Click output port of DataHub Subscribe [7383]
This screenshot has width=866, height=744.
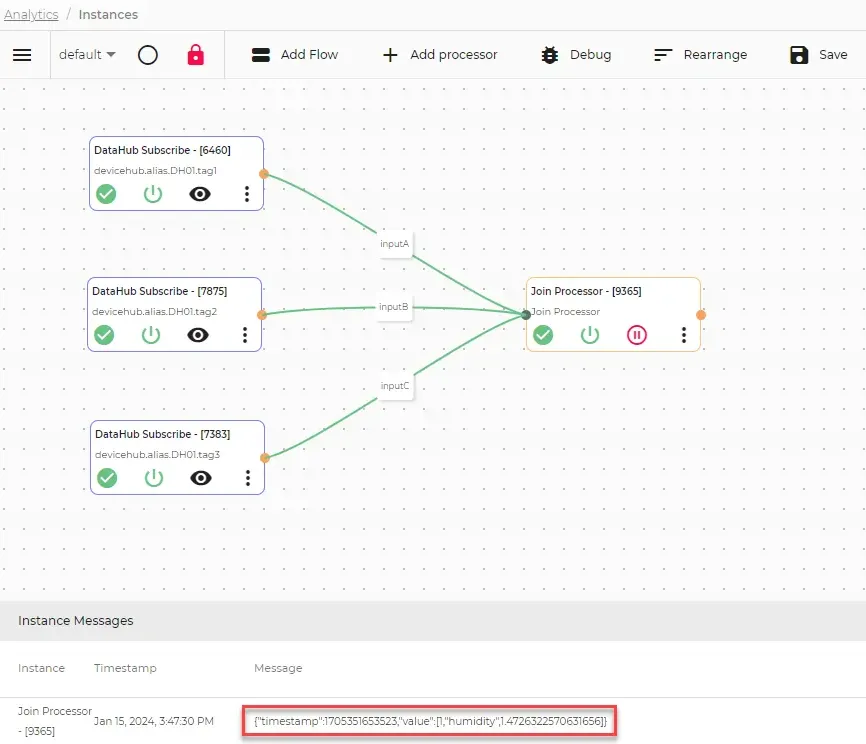tap(265, 458)
